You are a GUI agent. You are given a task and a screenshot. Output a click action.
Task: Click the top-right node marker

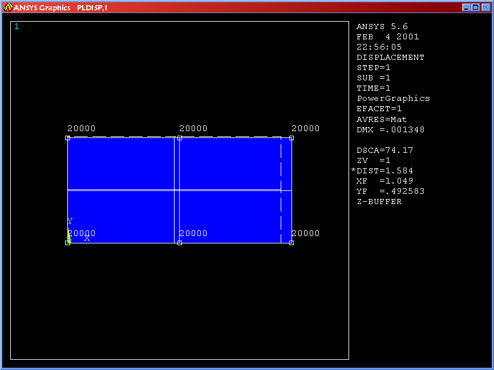tap(291, 138)
